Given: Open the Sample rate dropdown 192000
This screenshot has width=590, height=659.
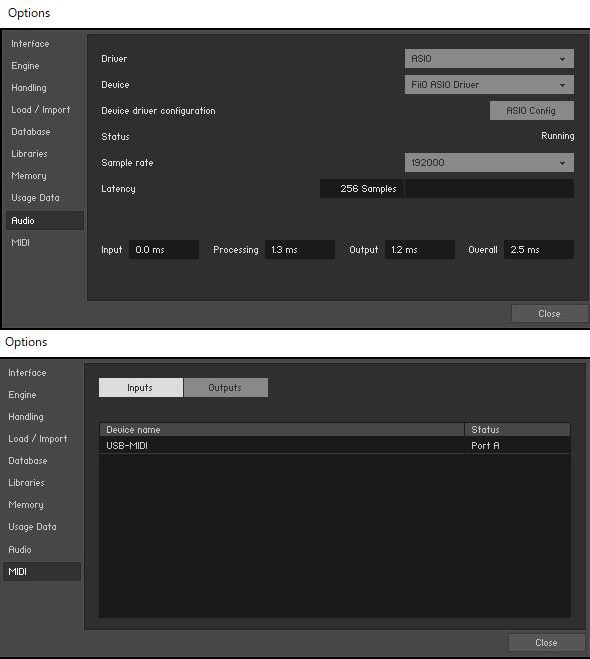Looking at the screenshot, I should click(x=489, y=163).
